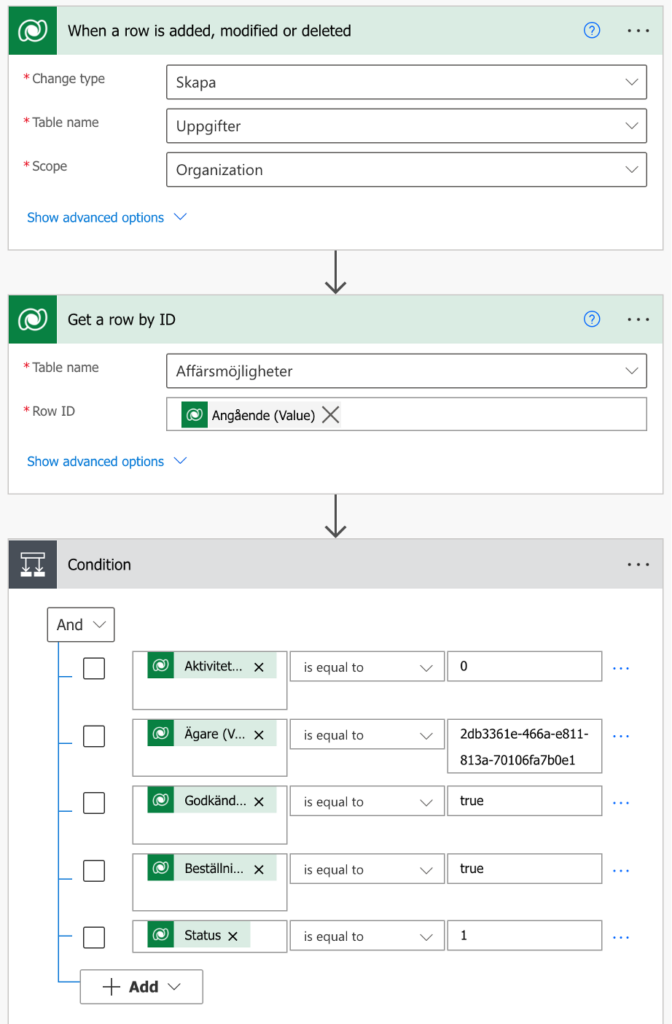Screen dimensions: 672x1024
Task: Open ellipsis menu of Get a row by ID
Action: pyautogui.click(x=638, y=319)
